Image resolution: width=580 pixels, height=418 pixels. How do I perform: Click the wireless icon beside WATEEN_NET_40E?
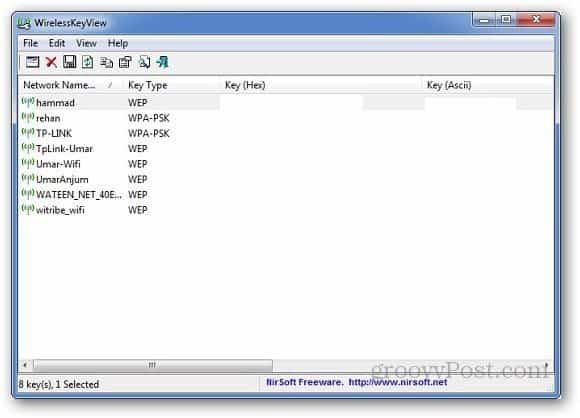click(28, 193)
